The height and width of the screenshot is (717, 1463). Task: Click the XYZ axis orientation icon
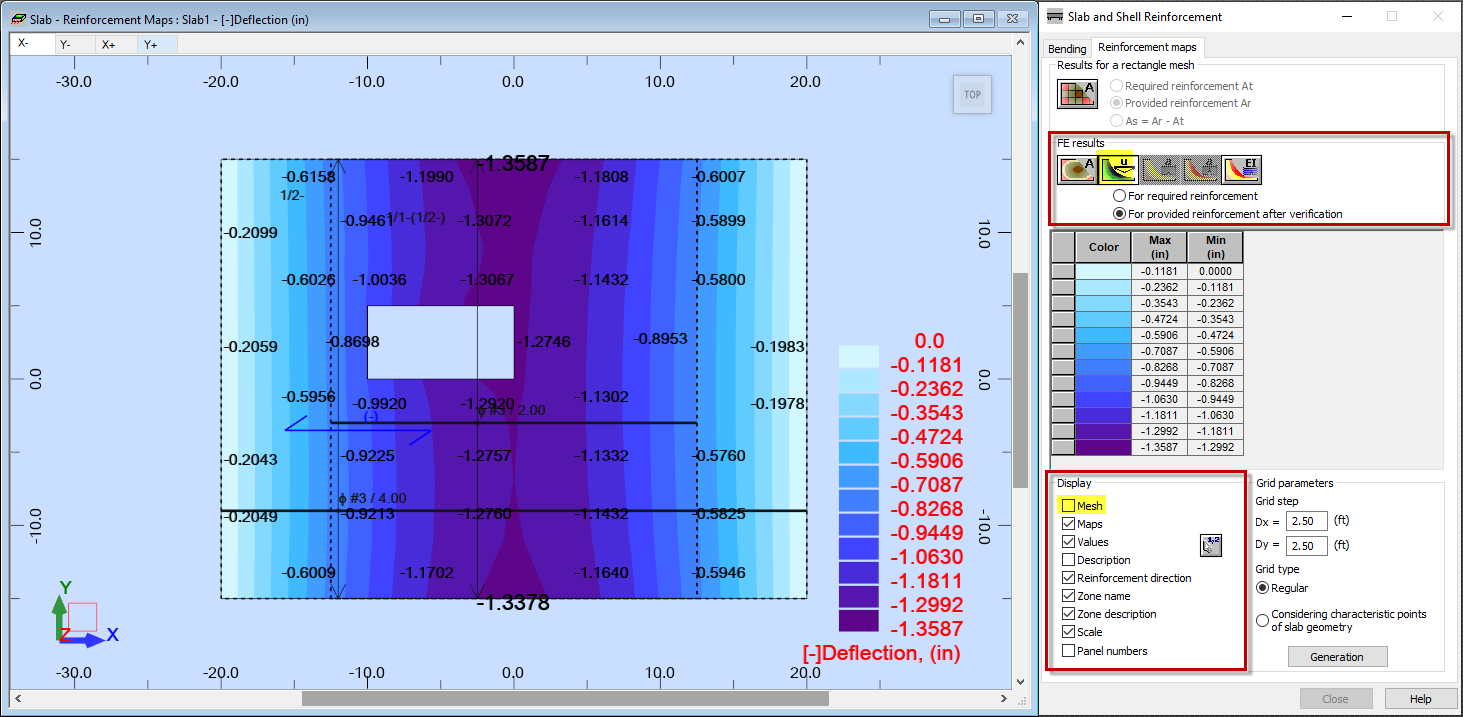pos(82,615)
